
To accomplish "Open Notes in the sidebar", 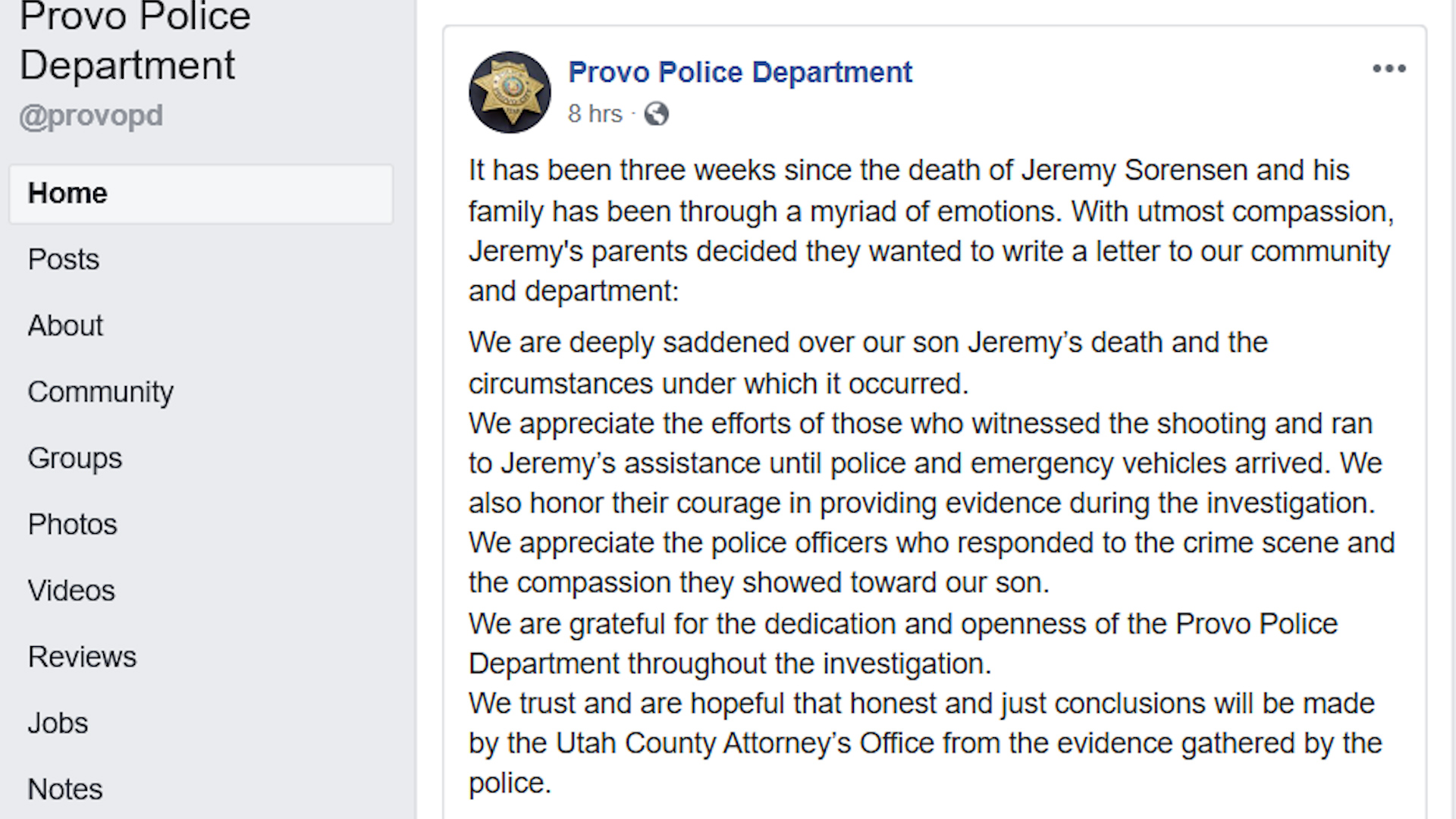I will [65, 789].
